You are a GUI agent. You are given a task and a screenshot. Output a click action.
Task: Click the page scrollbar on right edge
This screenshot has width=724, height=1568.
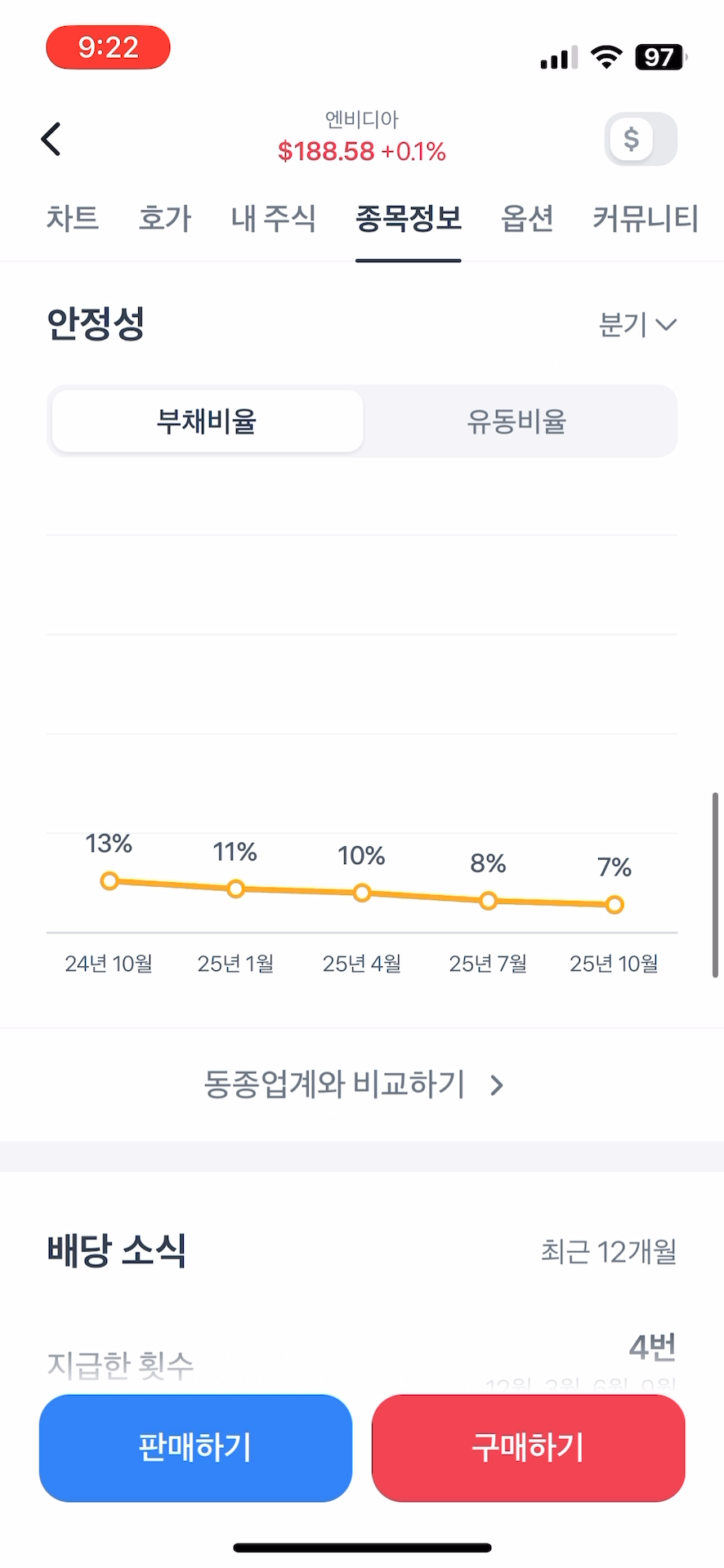pos(715,884)
